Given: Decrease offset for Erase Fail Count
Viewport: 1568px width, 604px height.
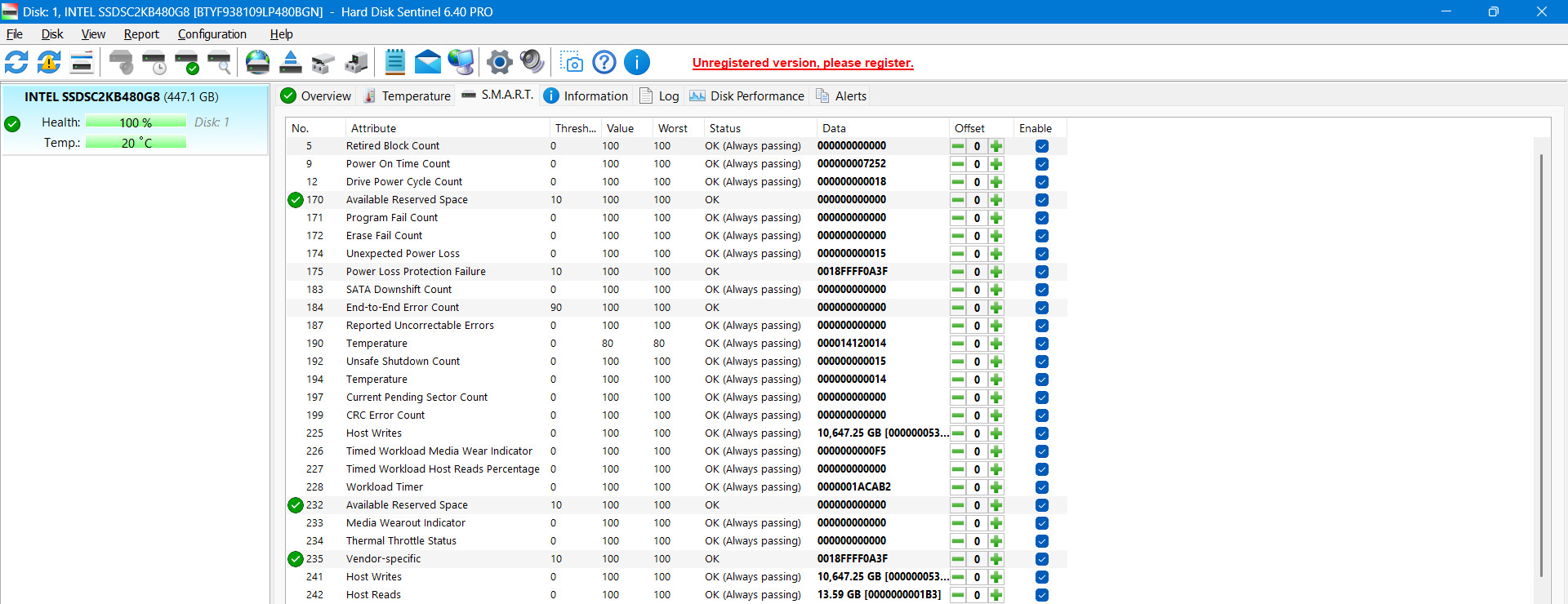Looking at the screenshot, I should (x=958, y=236).
